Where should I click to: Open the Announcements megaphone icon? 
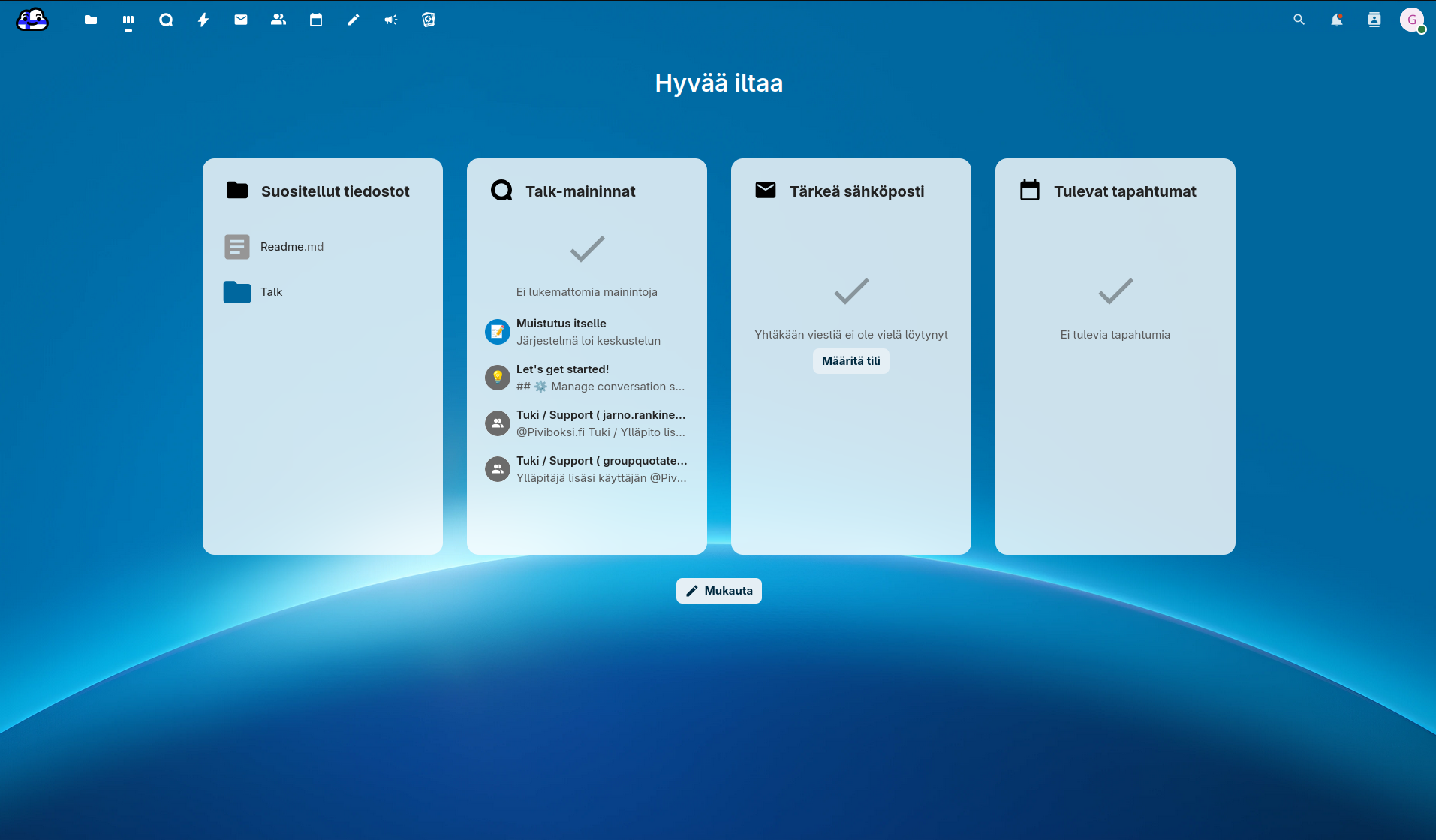[391, 20]
